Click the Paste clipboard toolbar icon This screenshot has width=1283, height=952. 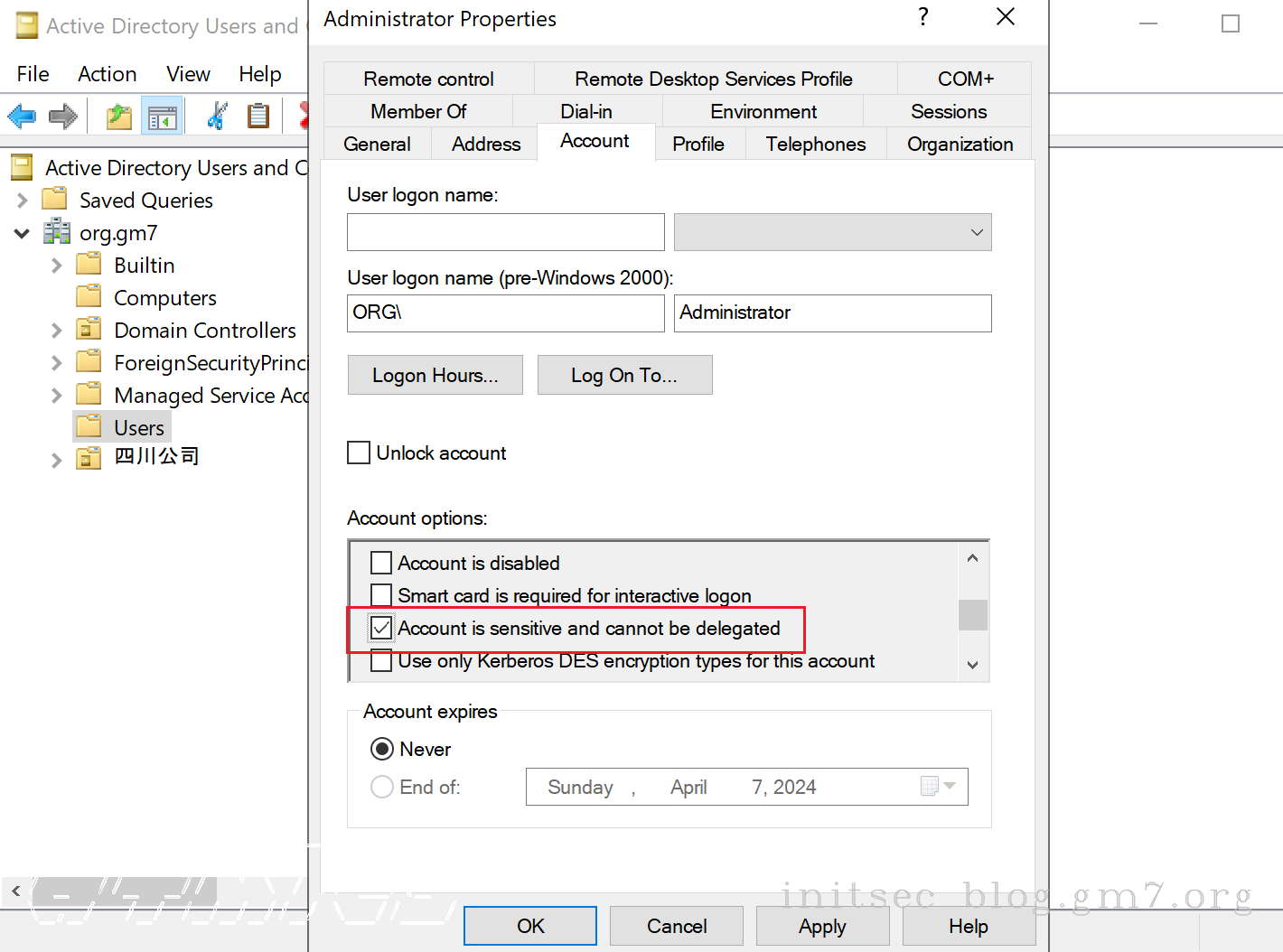pos(258,117)
